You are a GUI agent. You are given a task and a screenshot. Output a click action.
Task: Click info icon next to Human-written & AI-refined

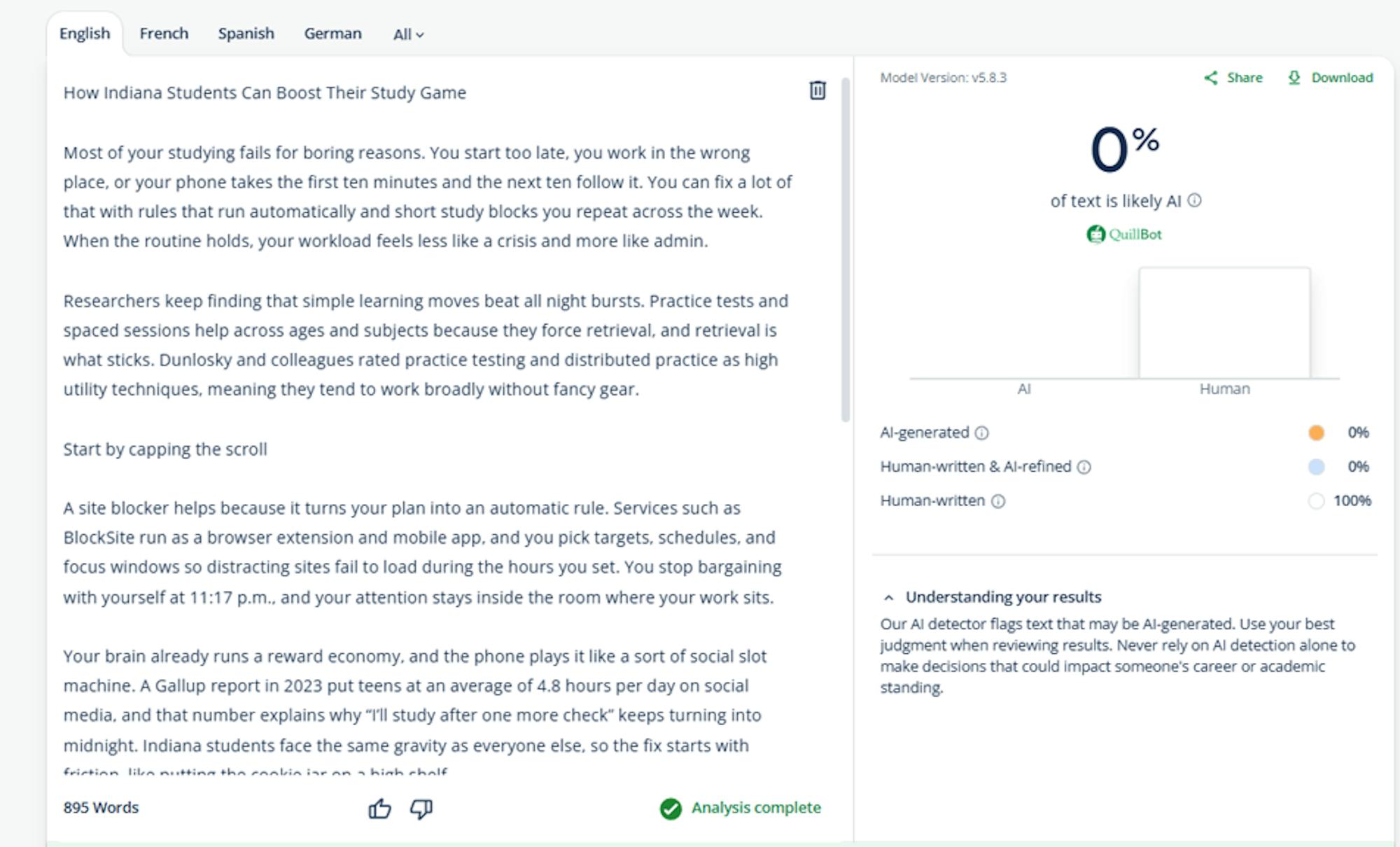coord(1084,467)
